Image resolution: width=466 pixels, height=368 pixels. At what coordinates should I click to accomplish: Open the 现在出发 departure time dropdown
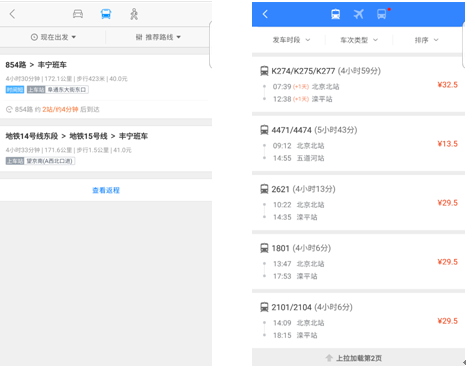tap(53, 37)
